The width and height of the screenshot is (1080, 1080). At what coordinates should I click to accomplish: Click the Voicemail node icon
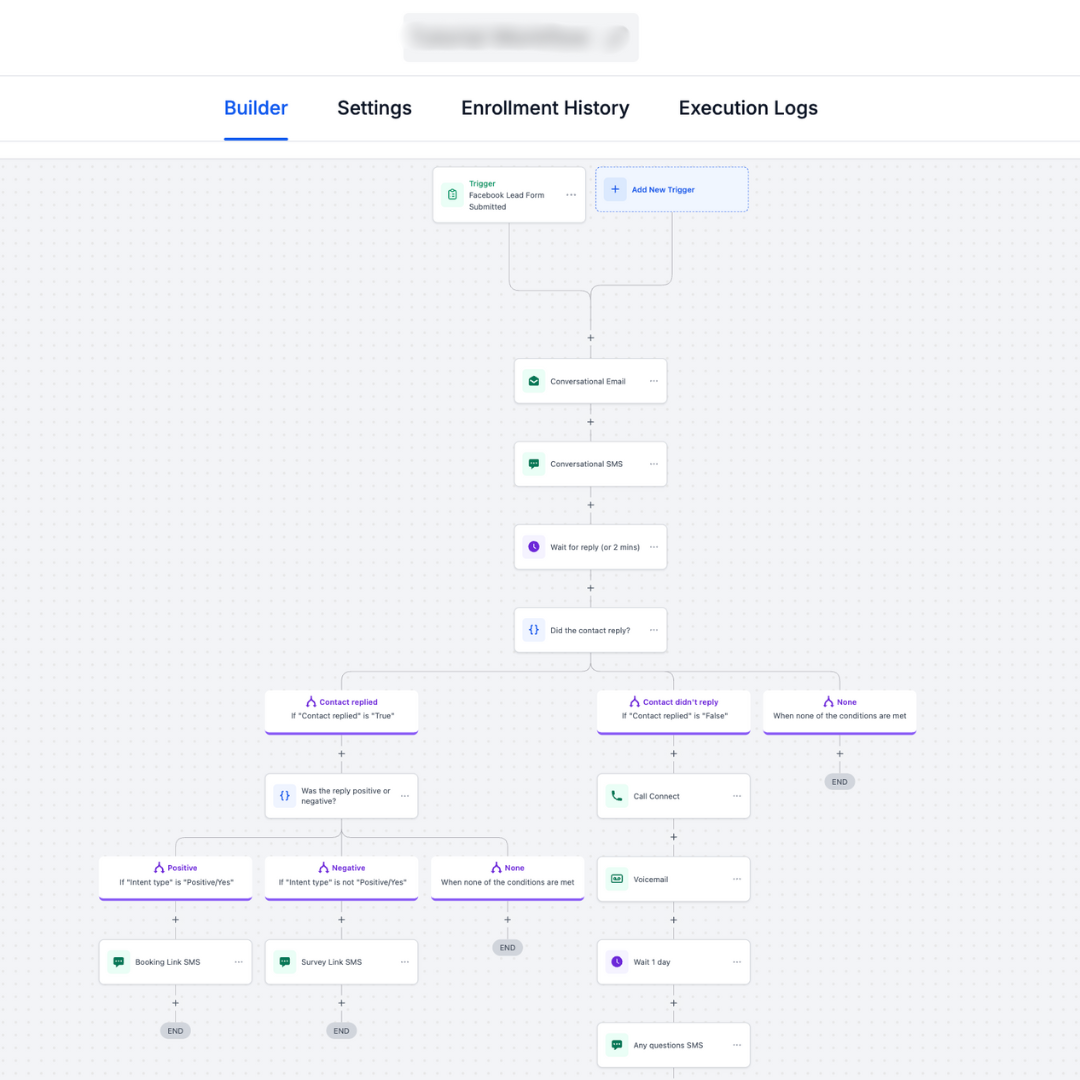point(617,879)
